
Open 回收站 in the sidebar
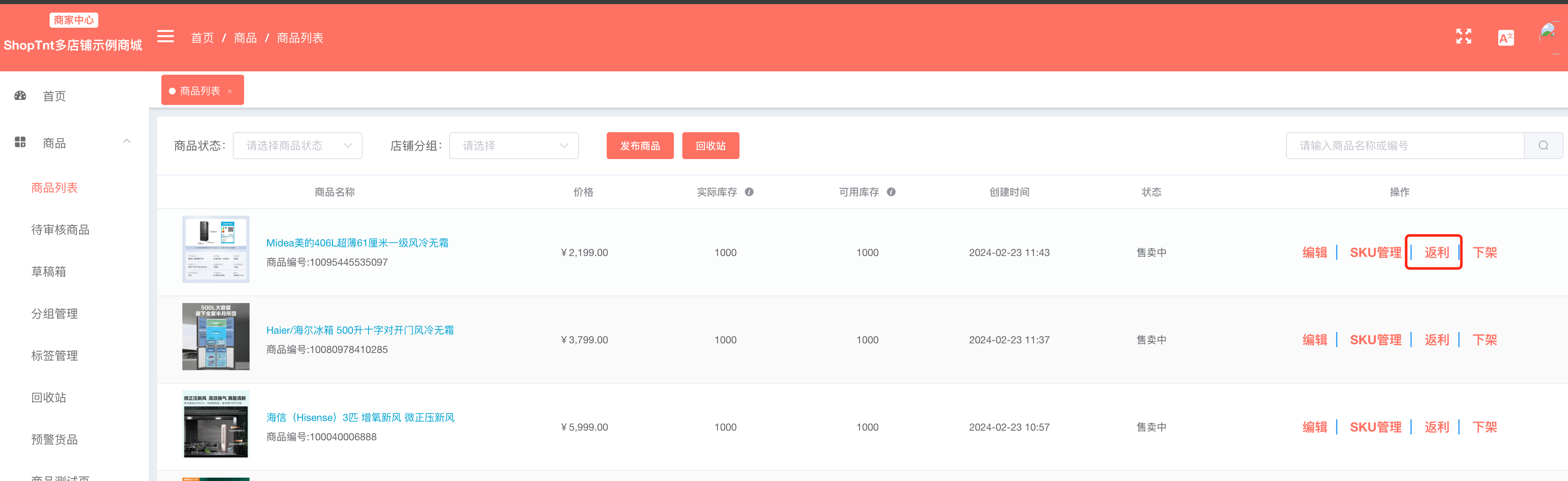coord(49,398)
